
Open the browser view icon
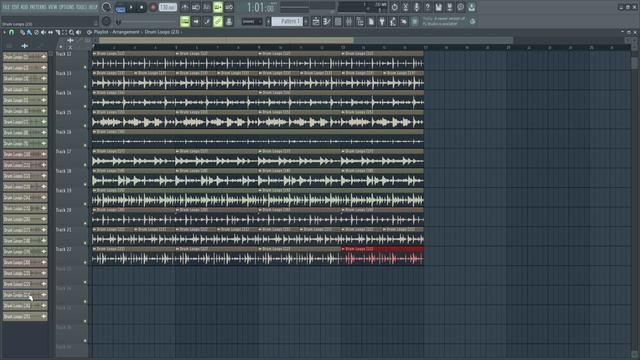pyautogui.click(x=360, y=21)
